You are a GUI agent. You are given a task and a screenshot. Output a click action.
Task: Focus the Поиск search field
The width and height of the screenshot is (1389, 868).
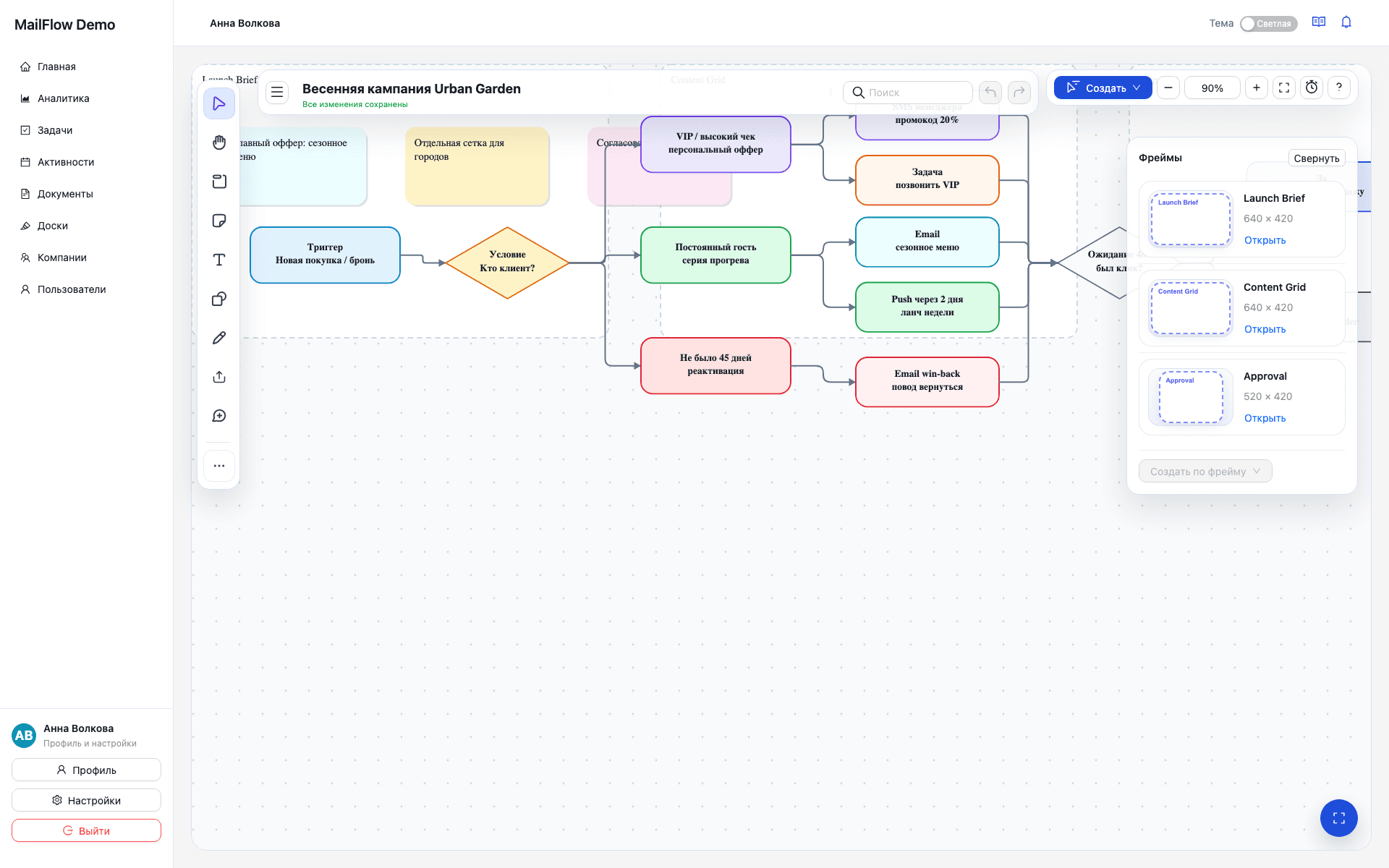(908, 92)
